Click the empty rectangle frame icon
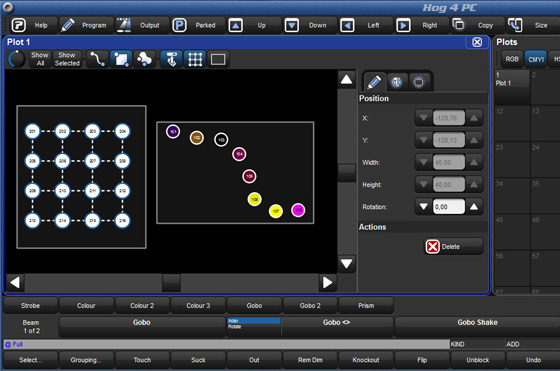Screen dimensions: 560x371 click(218, 59)
